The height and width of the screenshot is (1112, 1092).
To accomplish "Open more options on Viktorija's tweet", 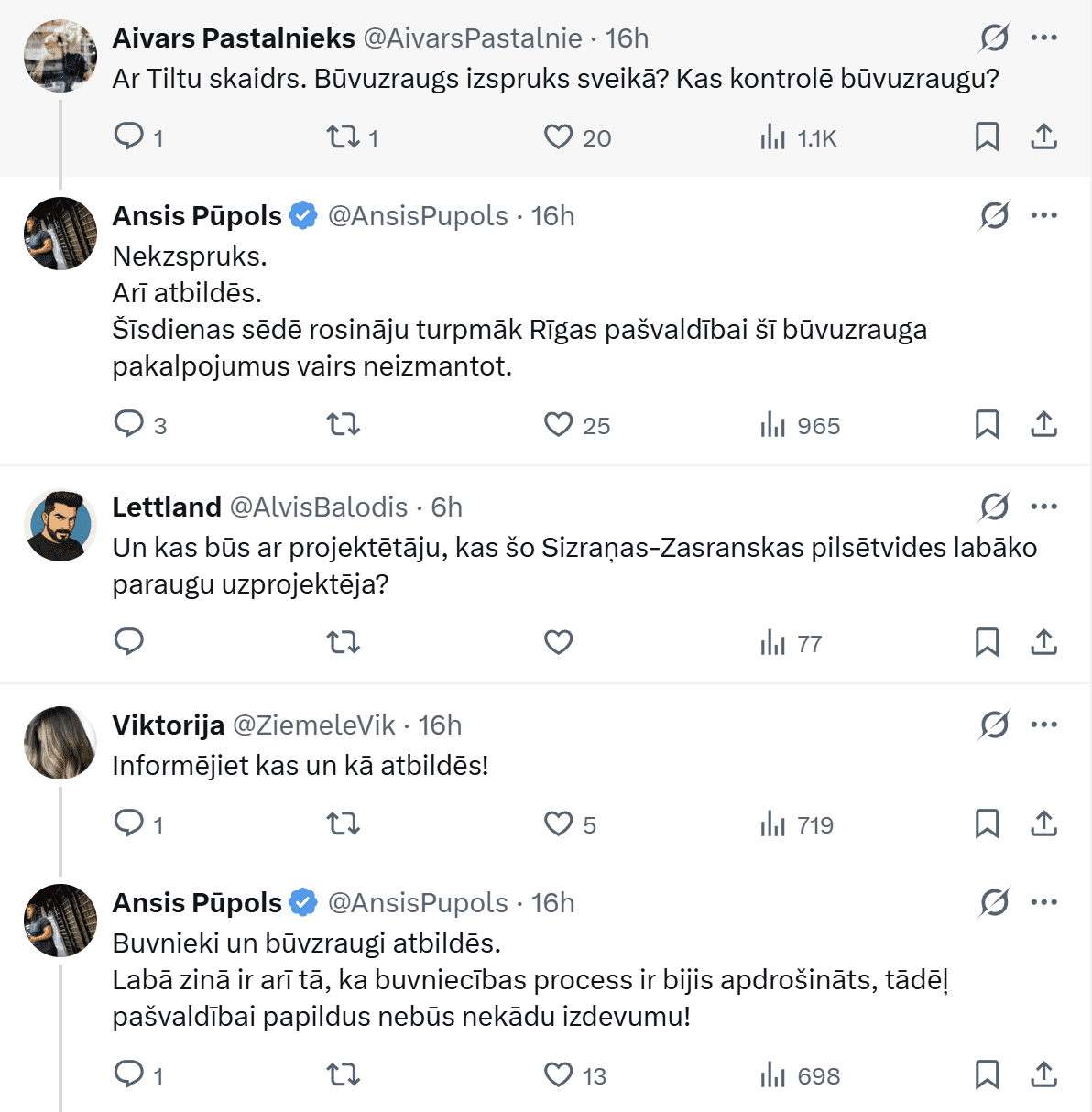I will pos(1043,725).
